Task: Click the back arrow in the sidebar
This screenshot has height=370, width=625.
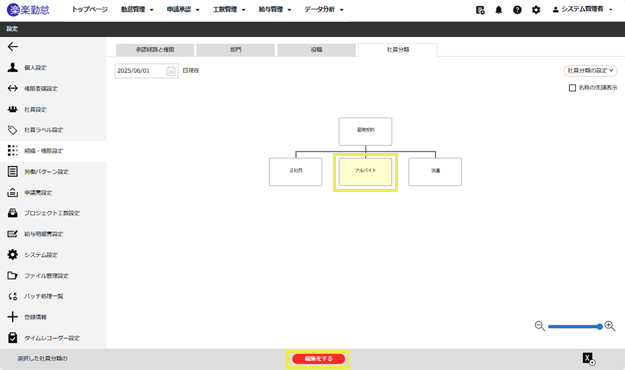Action: point(13,47)
